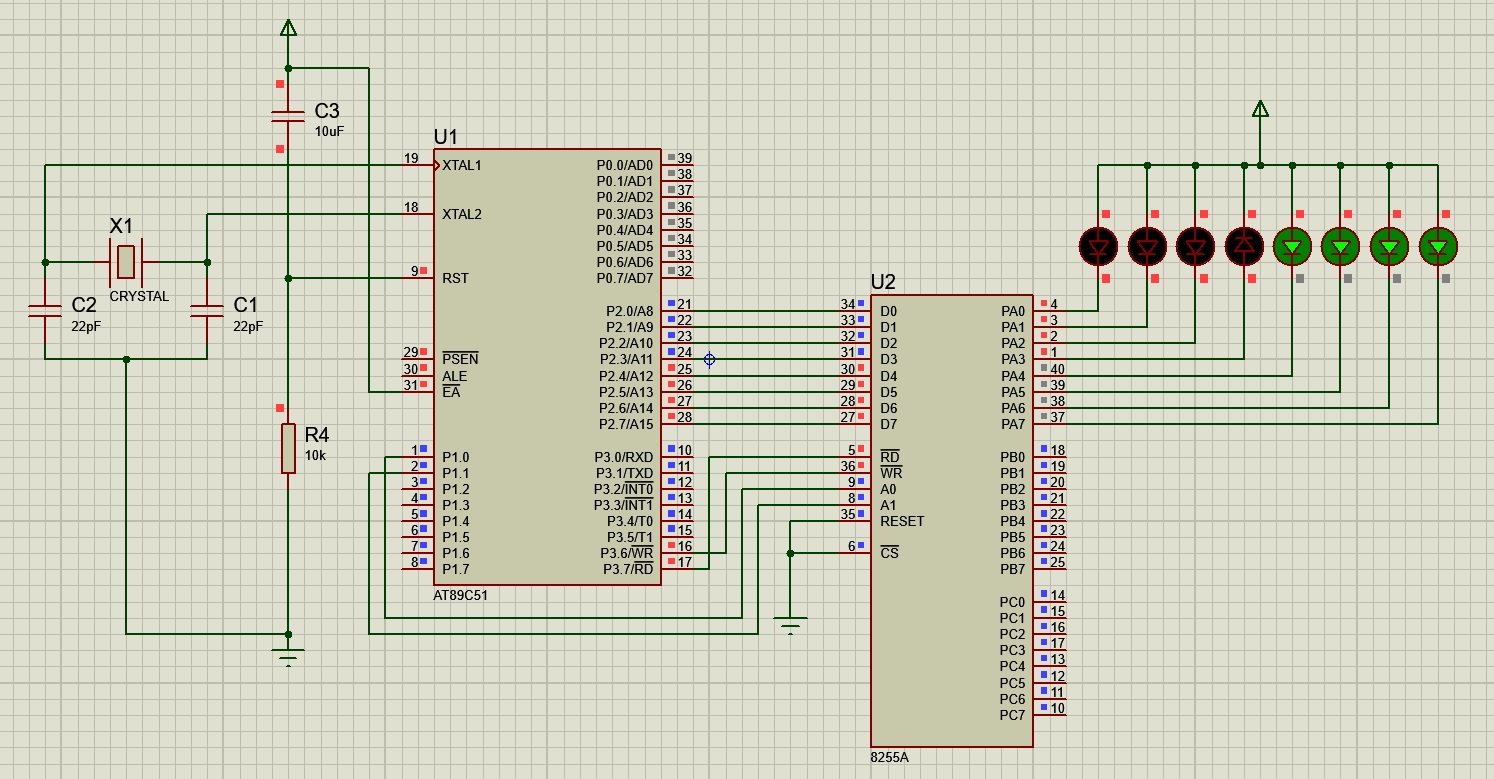
Task: Select capacitor C3 symbol
Action: tap(288, 117)
